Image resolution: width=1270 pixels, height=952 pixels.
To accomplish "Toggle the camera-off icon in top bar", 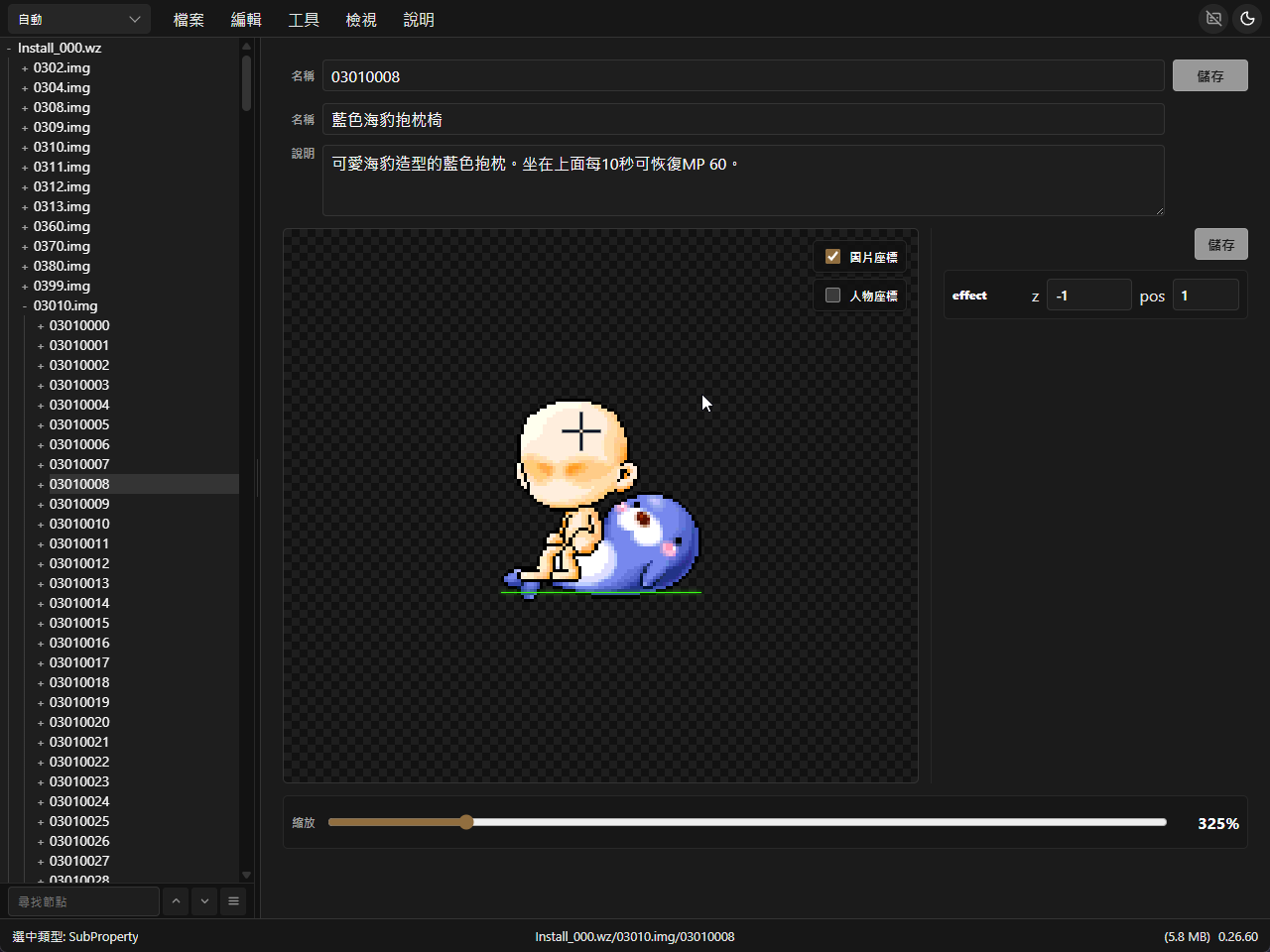I will coord(1213,19).
